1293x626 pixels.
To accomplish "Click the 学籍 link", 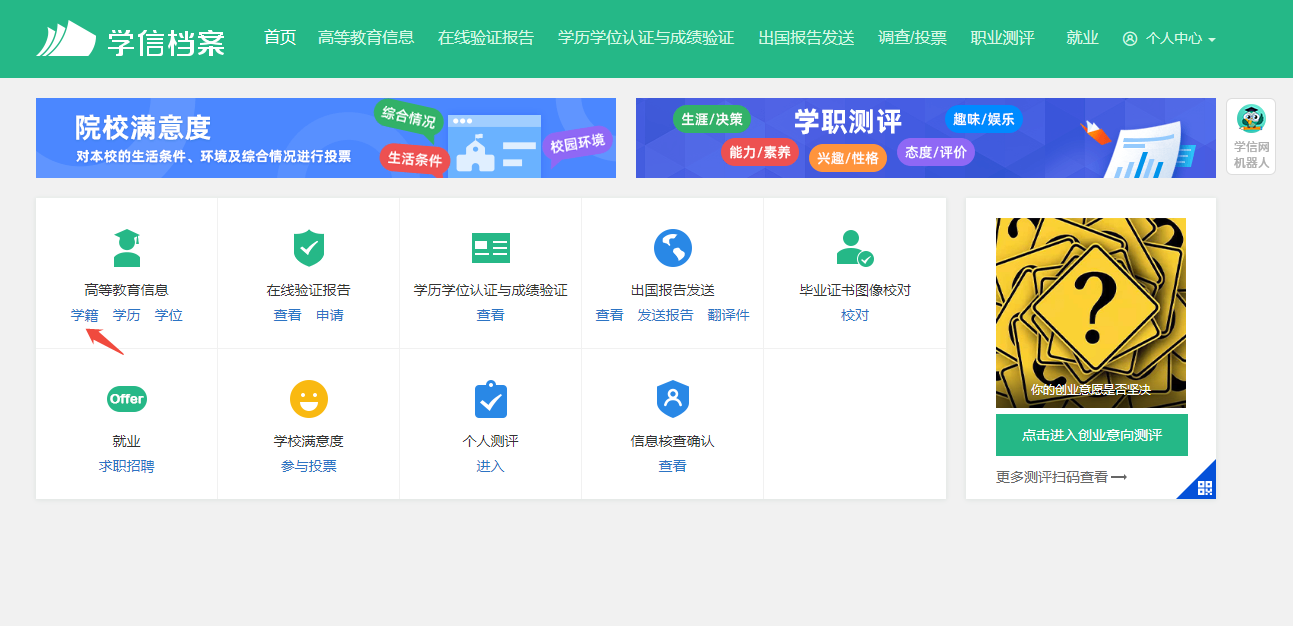I will (x=84, y=315).
